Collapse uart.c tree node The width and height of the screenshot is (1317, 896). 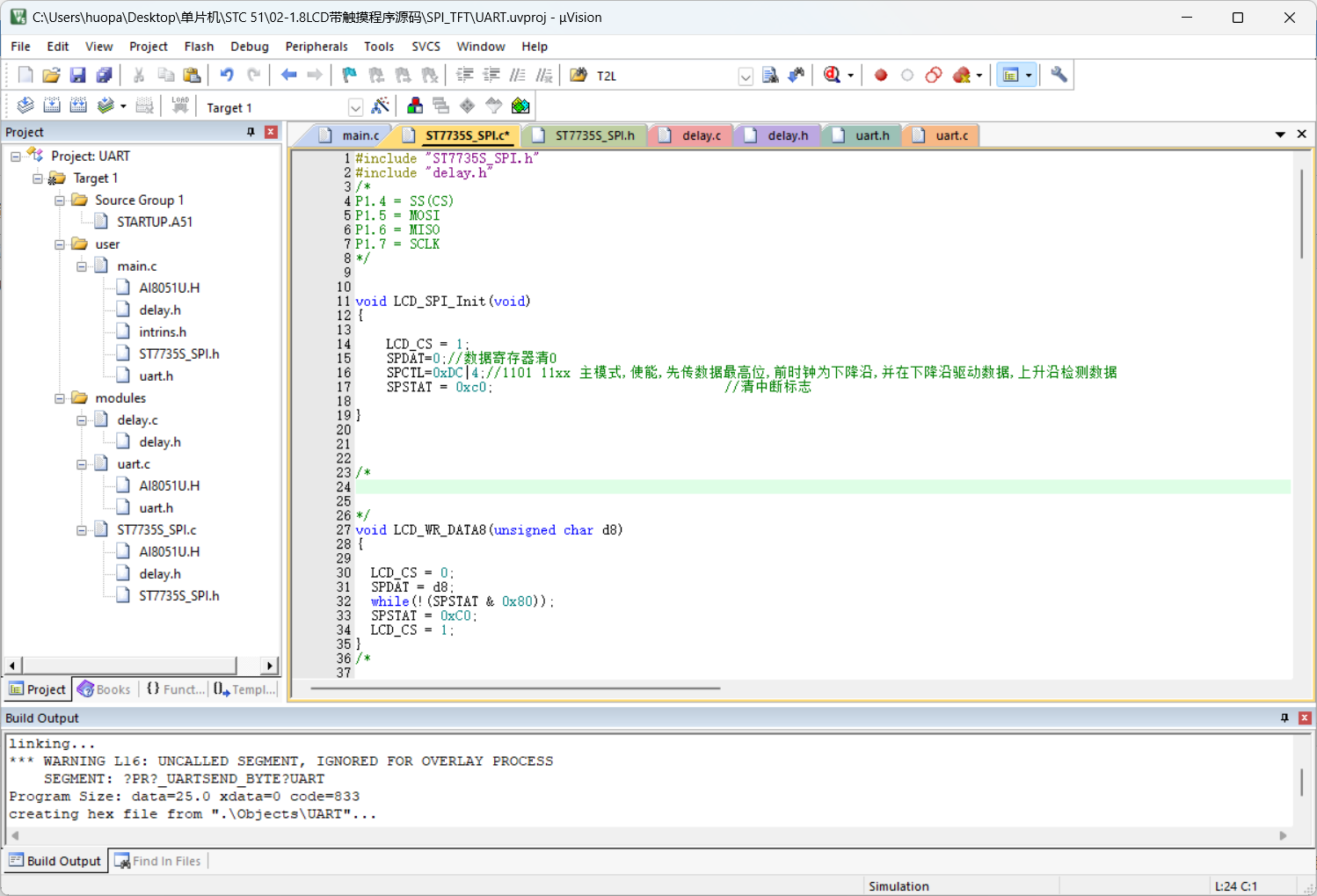point(82,464)
